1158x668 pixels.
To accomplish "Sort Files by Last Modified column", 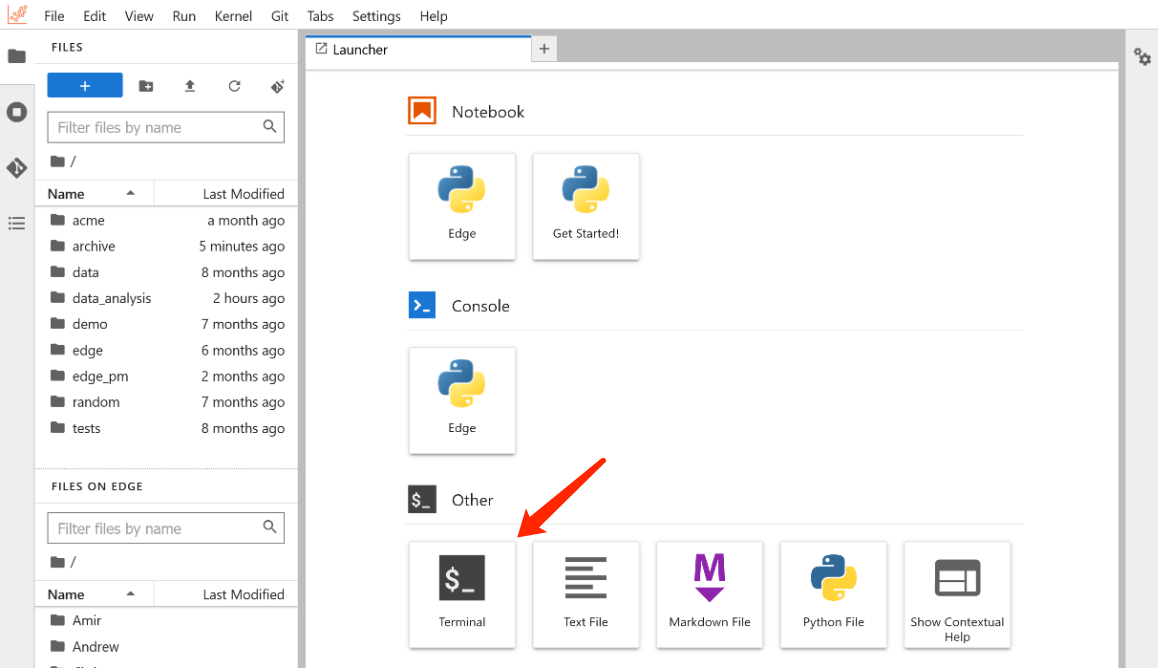I will (226, 193).
